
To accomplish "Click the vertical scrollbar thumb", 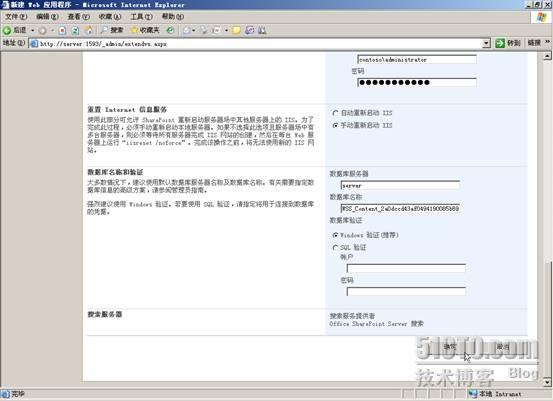I will (547, 319).
